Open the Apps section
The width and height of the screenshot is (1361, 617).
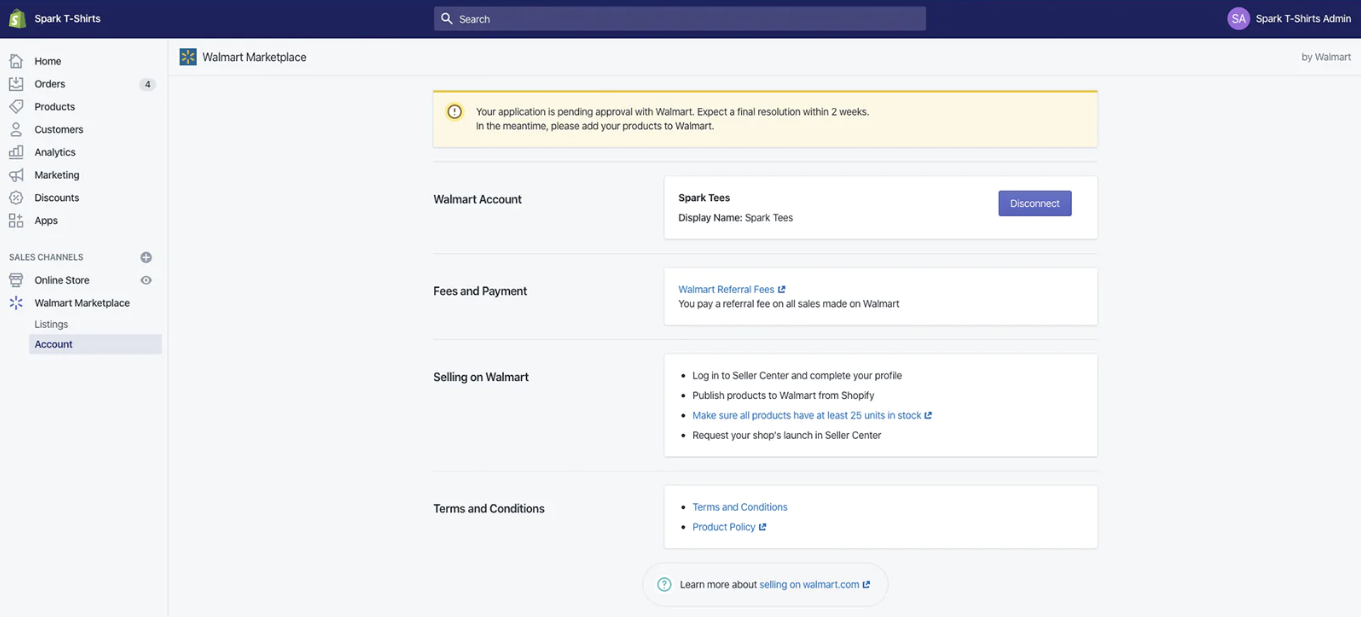point(45,220)
